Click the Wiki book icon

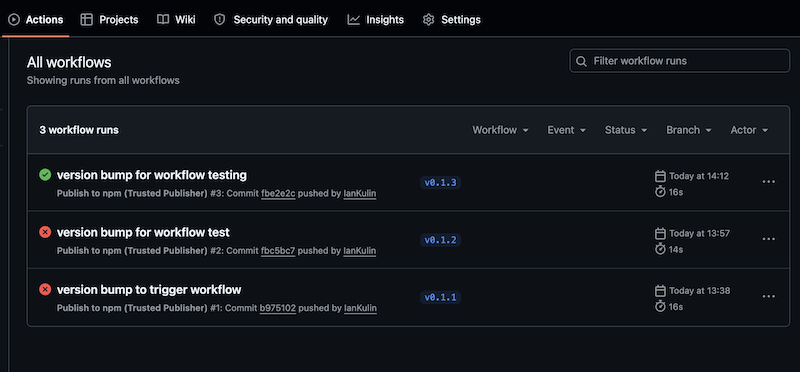[163, 20]
